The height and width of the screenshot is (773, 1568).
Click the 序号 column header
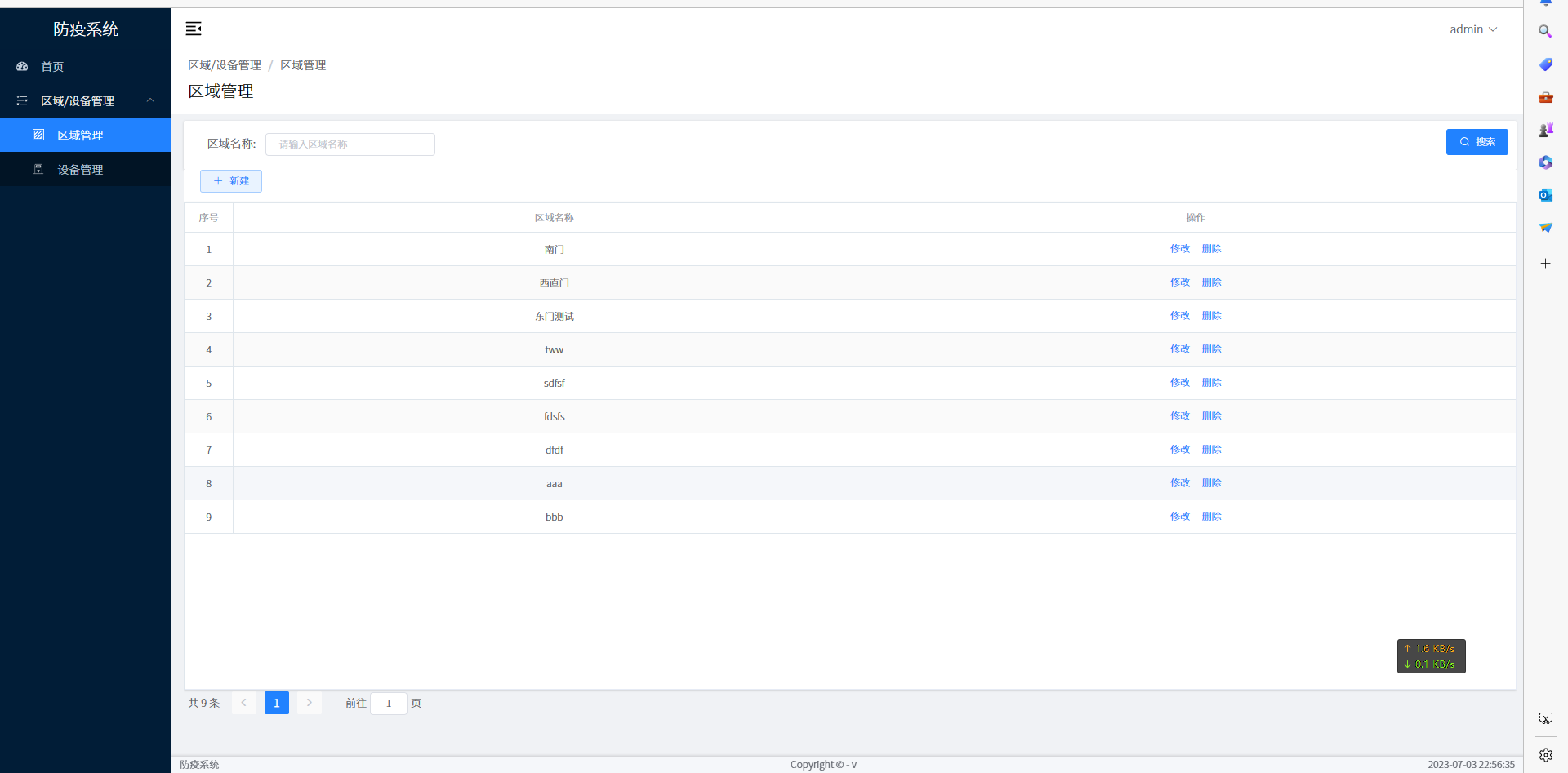click(208, 218)
